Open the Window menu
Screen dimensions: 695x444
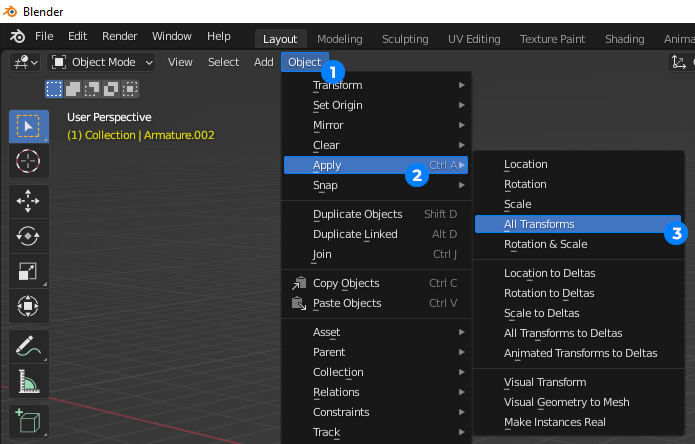(172, 36)
